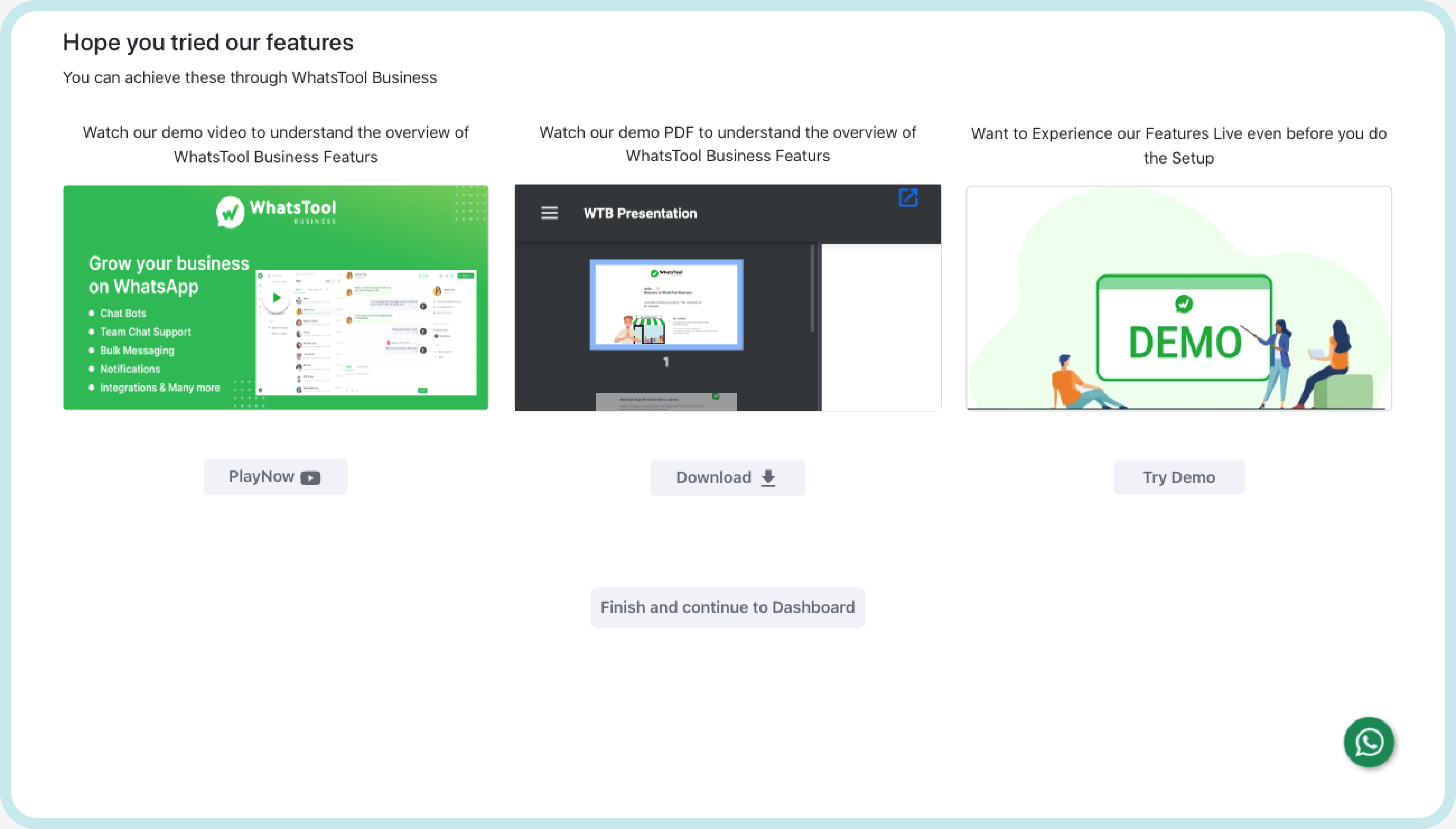Open the PDF viewer hamburger menu
Image resolution: width=1456 pixels, height=829 pixels.
point(549,213)
